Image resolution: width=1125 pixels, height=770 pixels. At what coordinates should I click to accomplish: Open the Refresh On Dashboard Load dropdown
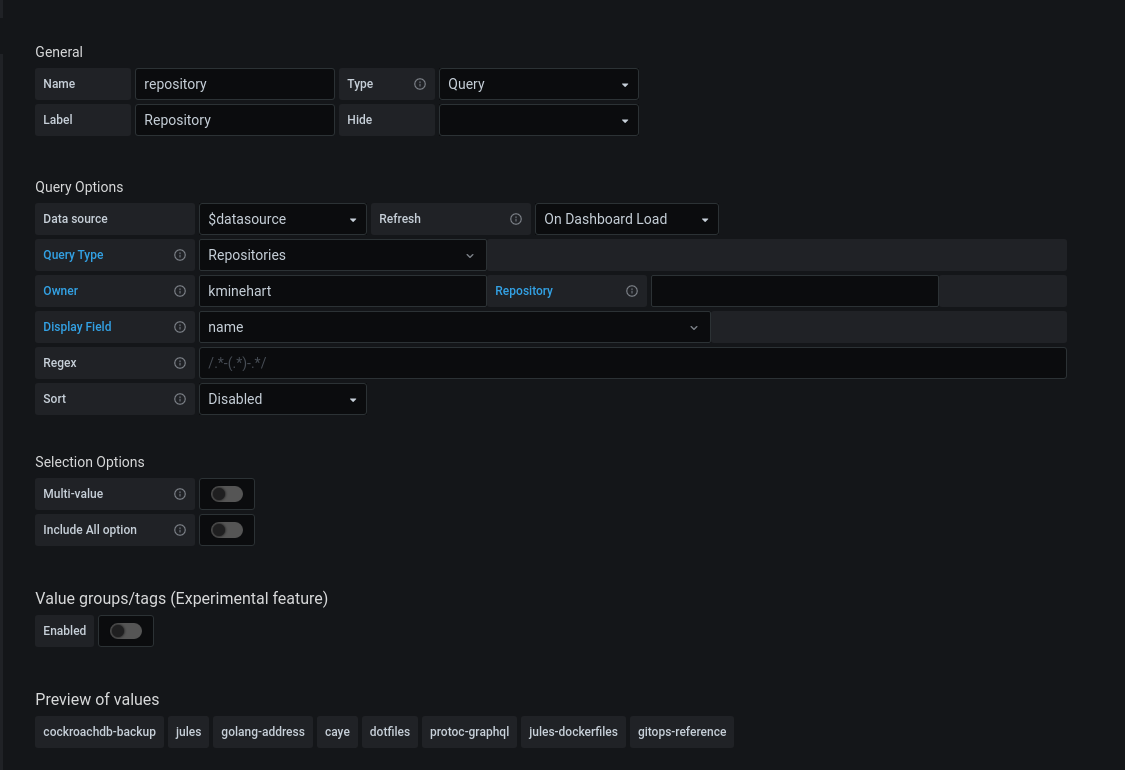tap(626, 219)
